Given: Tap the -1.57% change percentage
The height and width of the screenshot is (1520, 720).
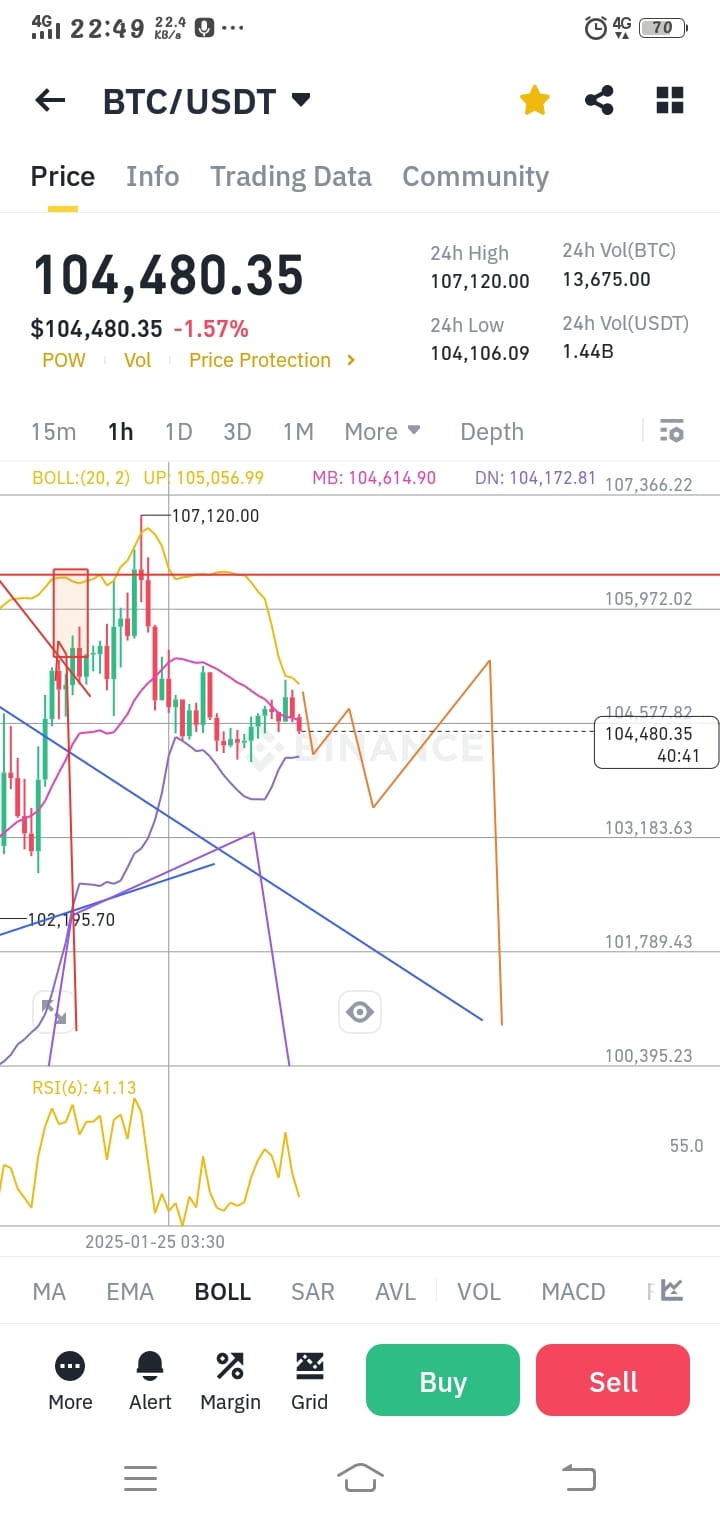Looking at the screenshot, I should coord(211,329).
